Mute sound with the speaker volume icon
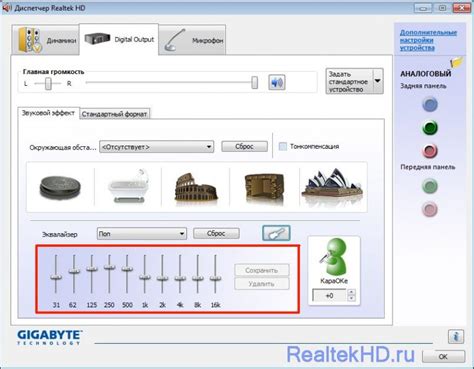 click(x=277, y=82)
